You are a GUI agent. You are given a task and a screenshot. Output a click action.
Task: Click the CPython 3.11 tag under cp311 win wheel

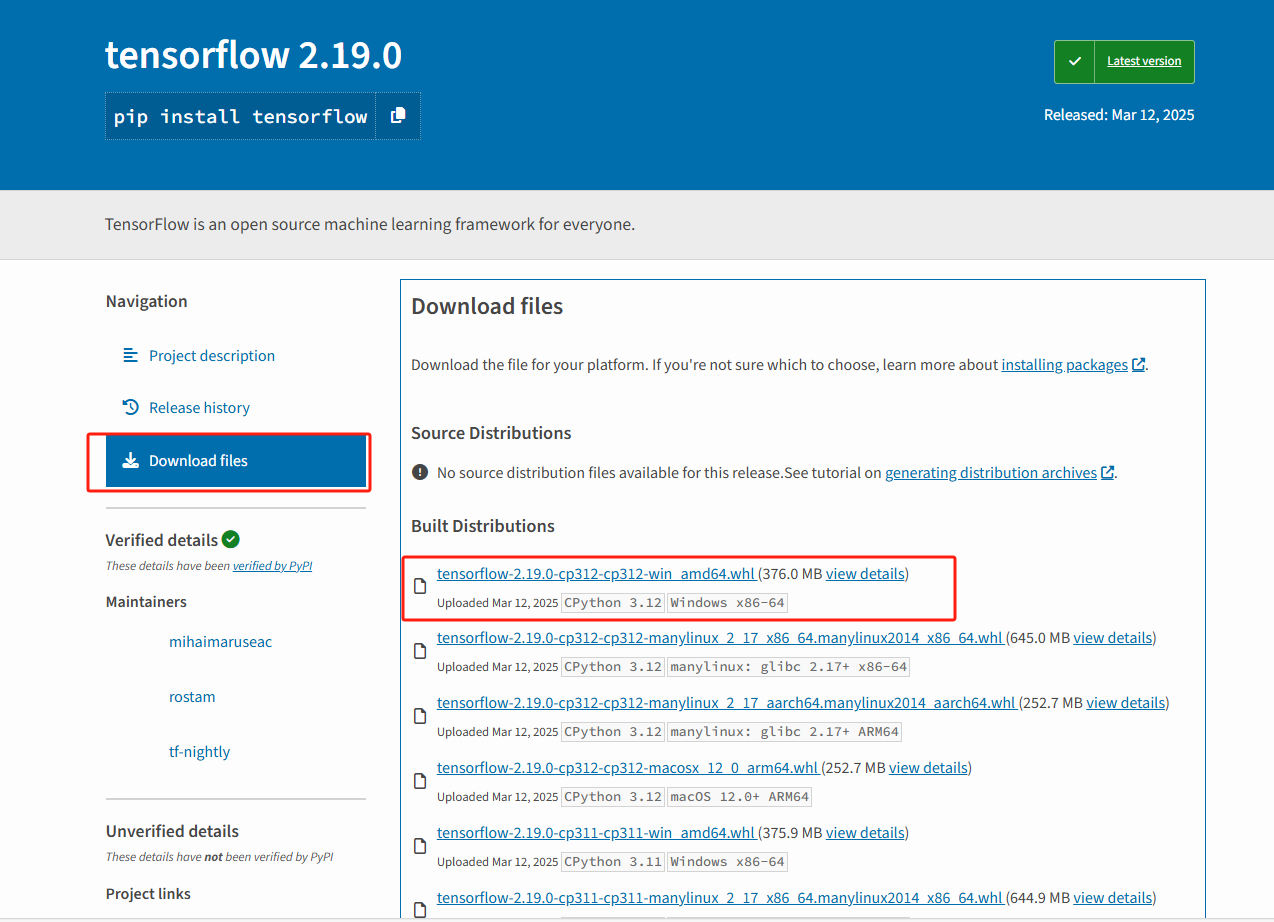(612, 862)
